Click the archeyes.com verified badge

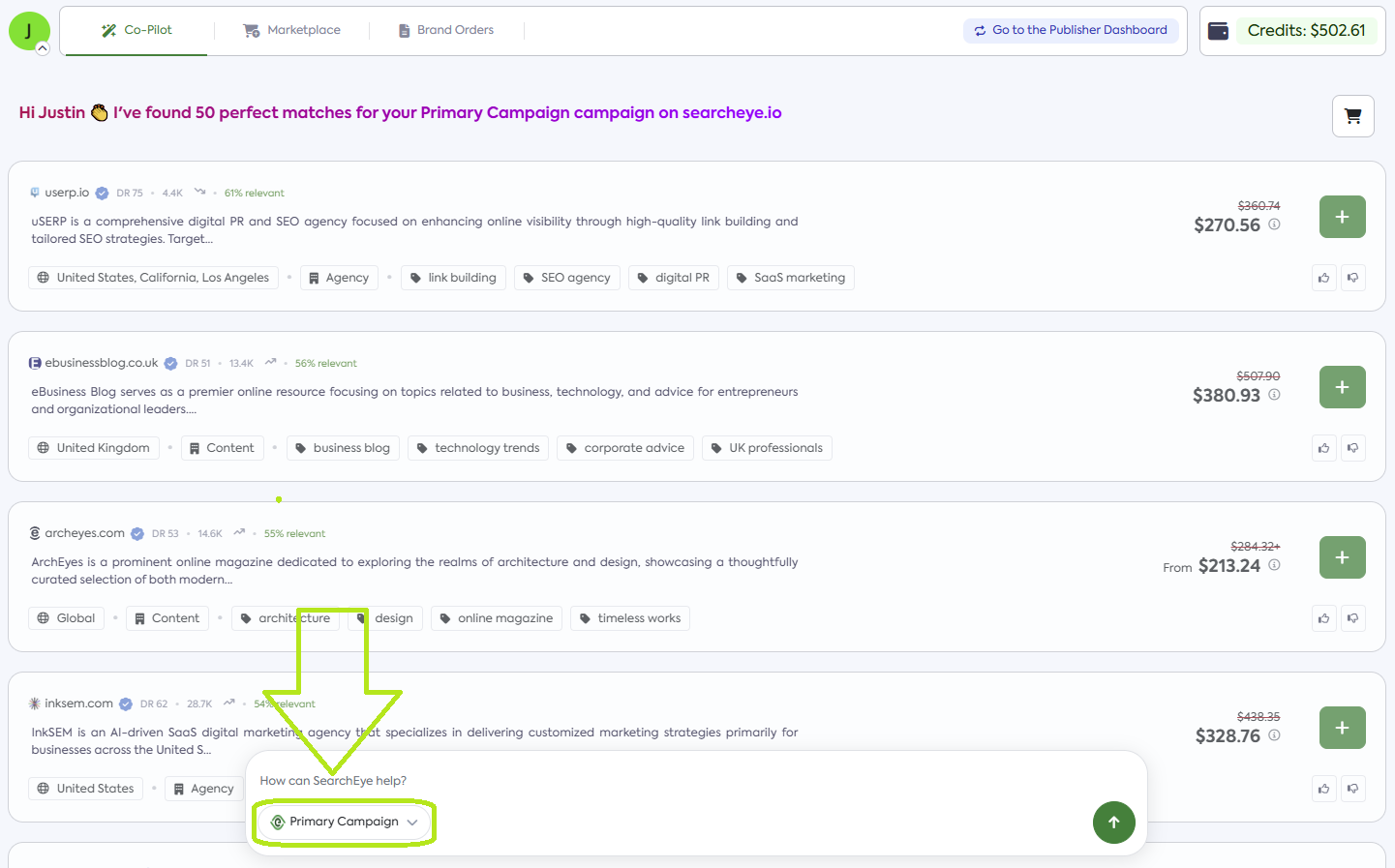coord(137,534)
